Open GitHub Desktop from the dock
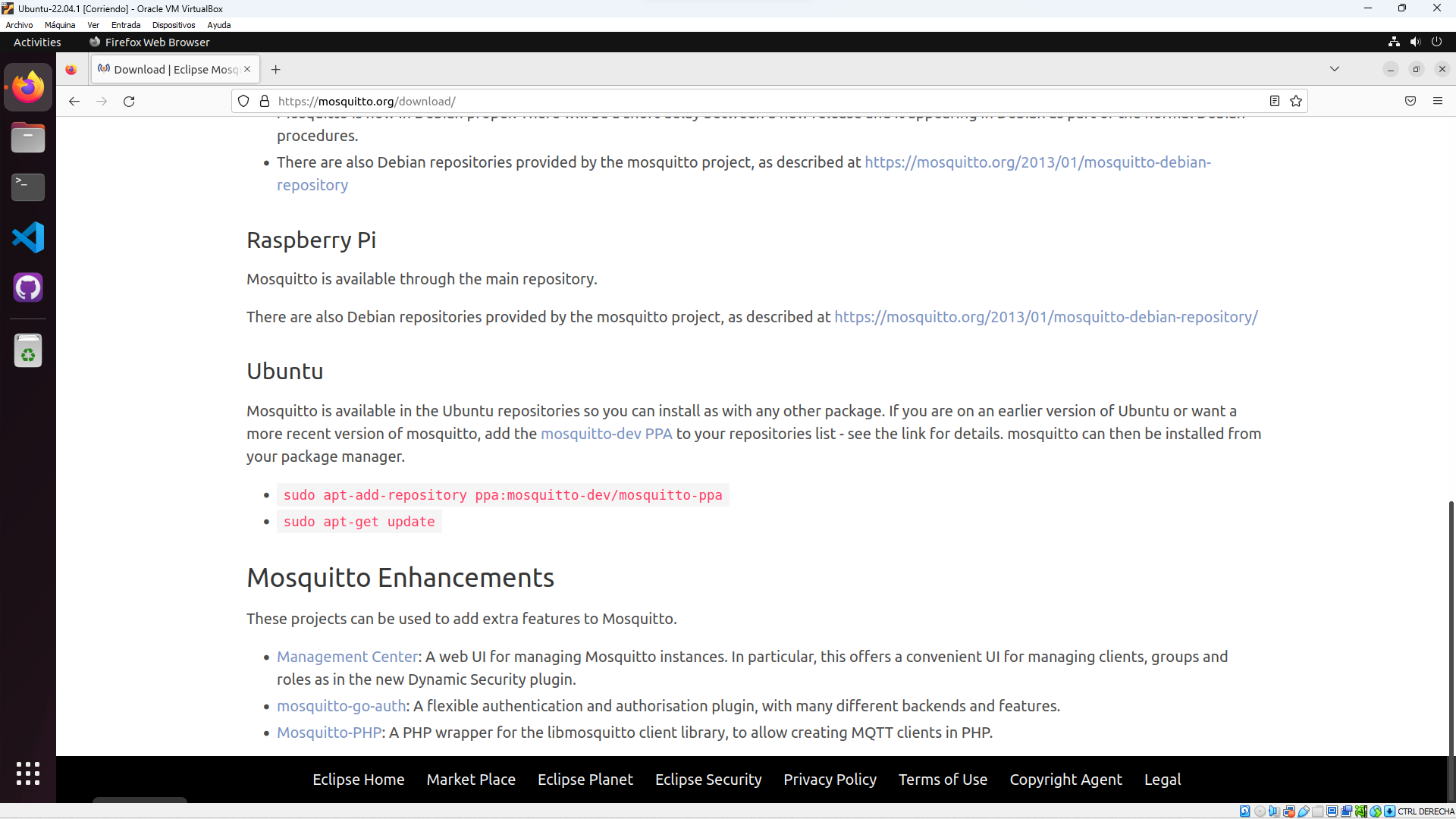 [27, 287]
